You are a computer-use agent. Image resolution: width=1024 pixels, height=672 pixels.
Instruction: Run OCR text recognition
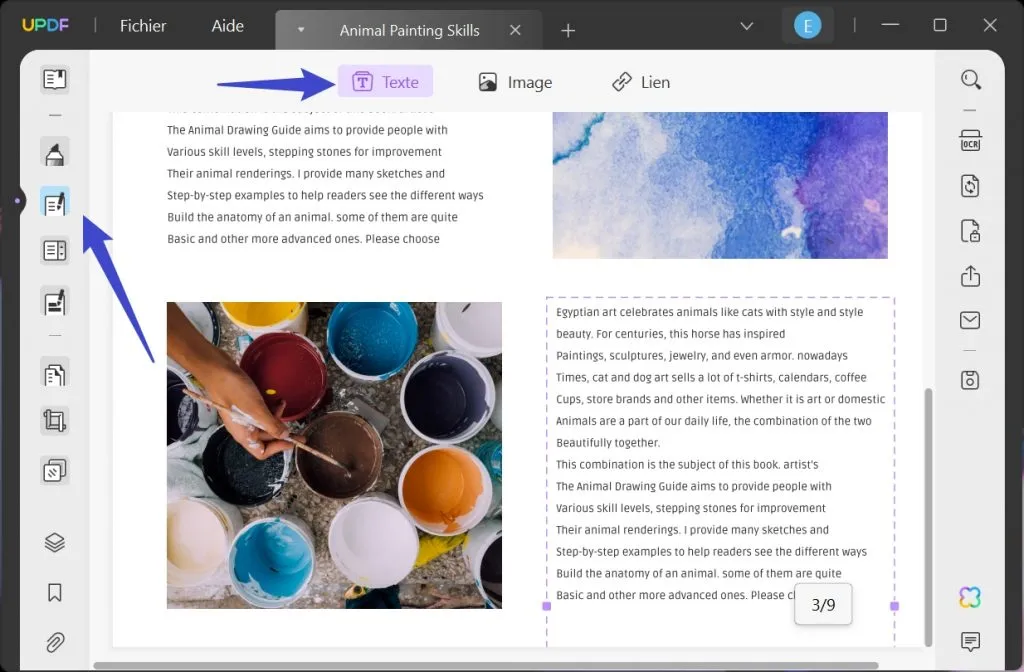tap(970, 140)
